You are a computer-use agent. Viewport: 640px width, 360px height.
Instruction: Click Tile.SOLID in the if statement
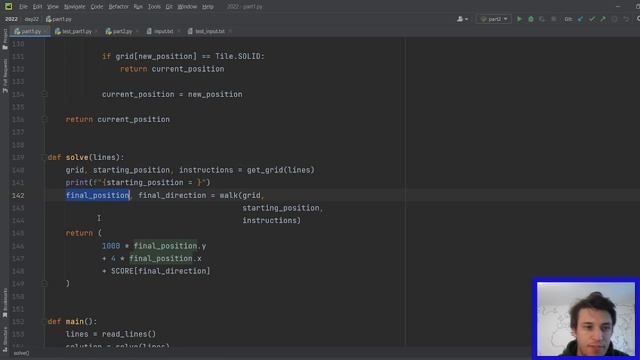coord(238,56)
